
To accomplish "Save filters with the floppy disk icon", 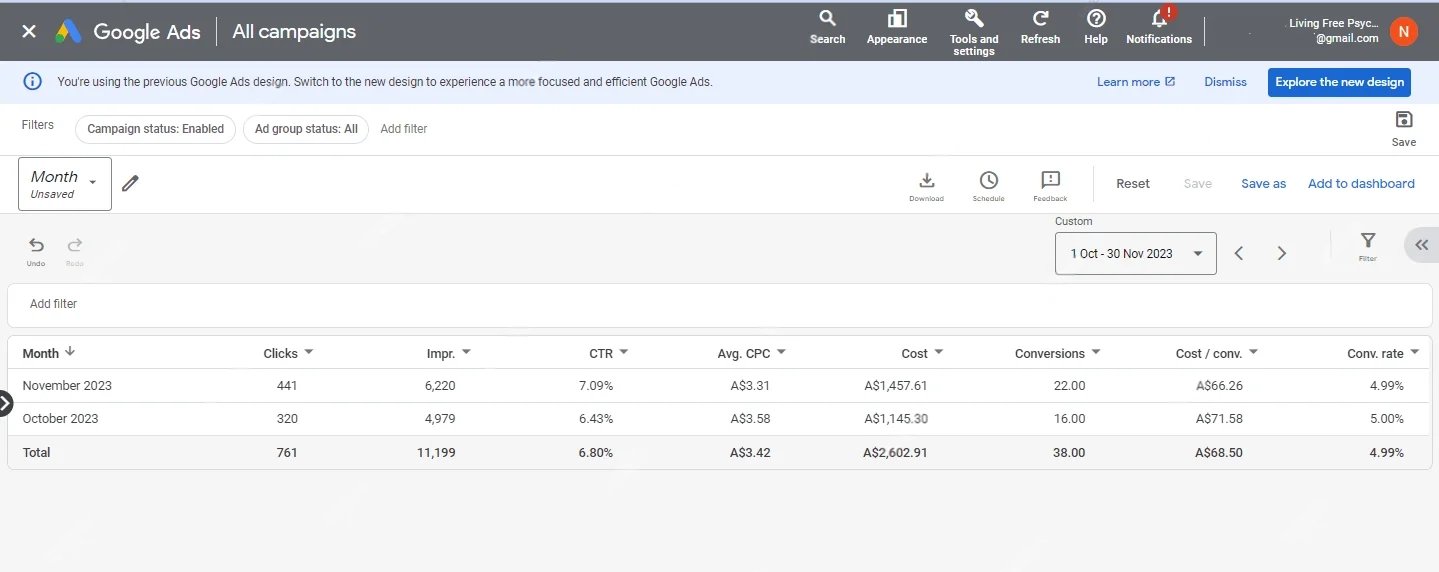I will 1404,128.
